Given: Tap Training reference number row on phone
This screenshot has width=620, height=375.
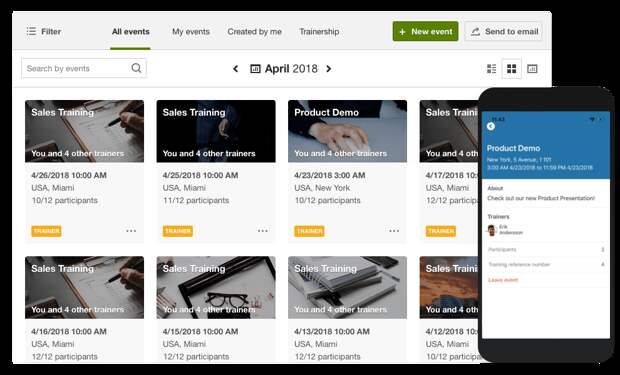Looking at the screenshot, I should click(546, 264).
